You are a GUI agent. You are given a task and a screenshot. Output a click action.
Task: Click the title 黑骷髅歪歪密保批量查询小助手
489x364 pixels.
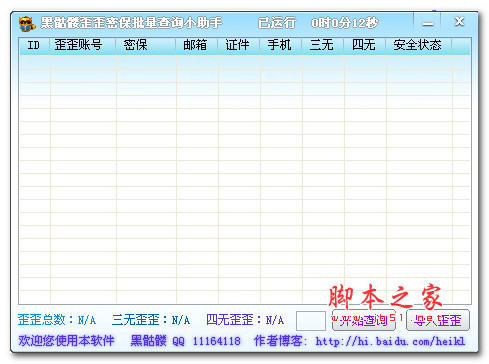[x=131, y=23]
